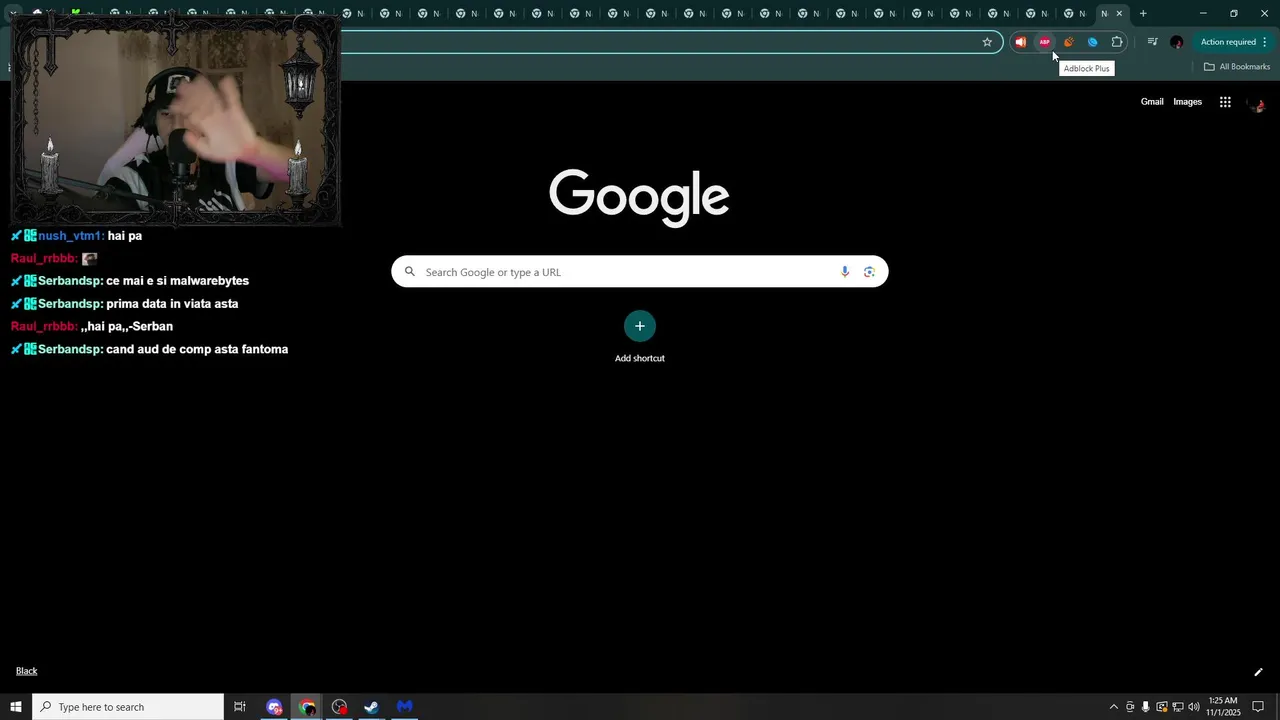Screen dimensions: 1280x720
Task: Click the blue globe extension icon
Action: pyautogui.click(x=1092, y=42)
